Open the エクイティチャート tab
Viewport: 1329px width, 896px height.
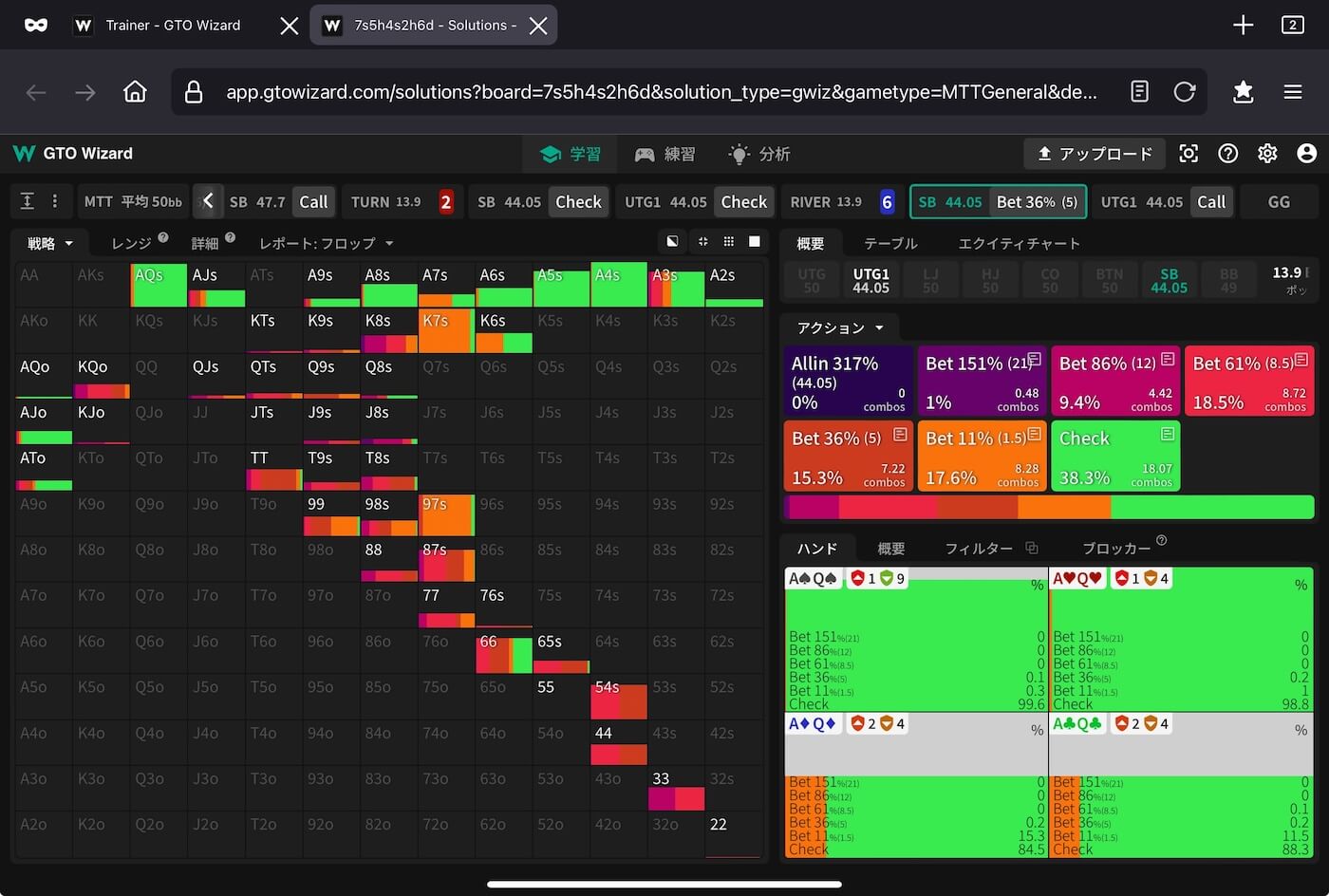[1019, 244]
